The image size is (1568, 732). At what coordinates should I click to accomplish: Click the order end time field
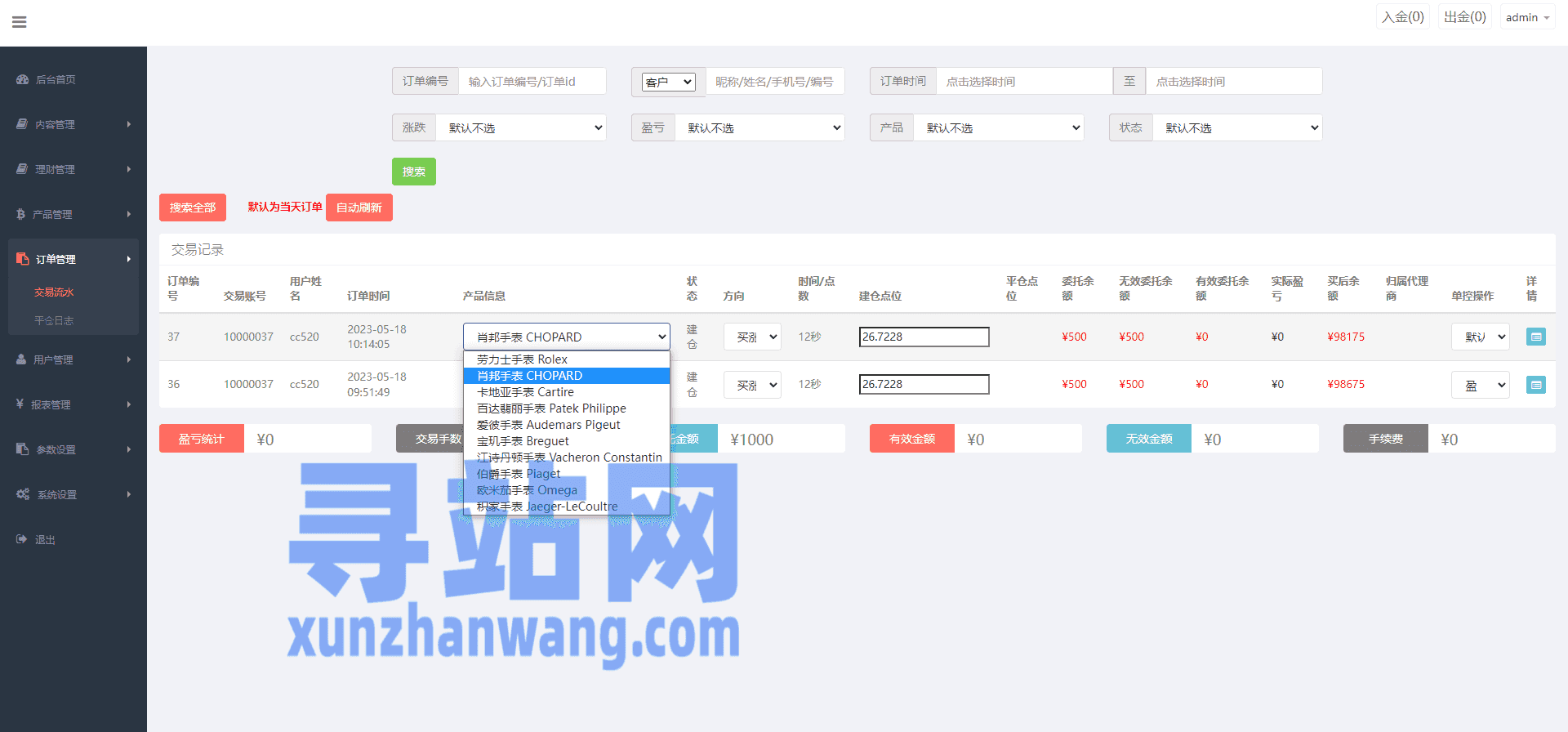[1234, 82]
